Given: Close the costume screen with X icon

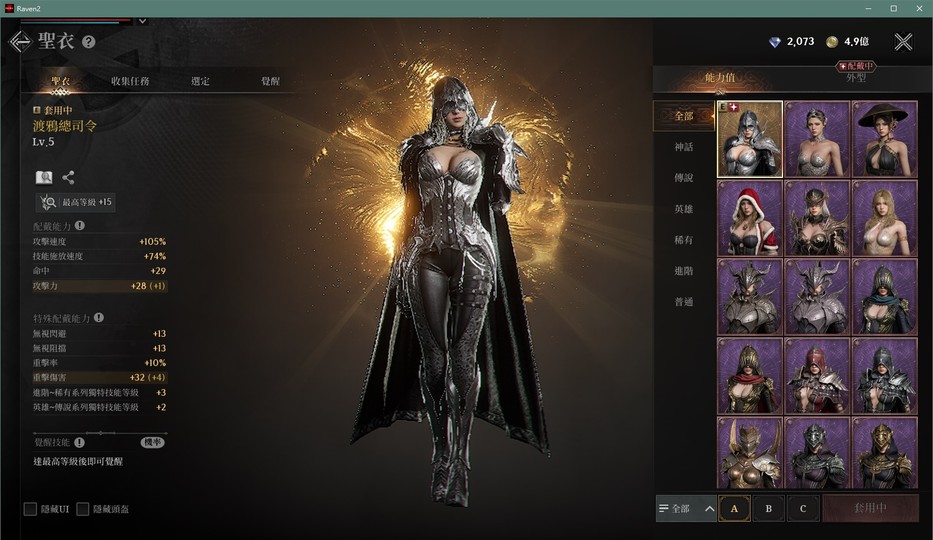Looking at the screenshot, I should pos(903,42).
